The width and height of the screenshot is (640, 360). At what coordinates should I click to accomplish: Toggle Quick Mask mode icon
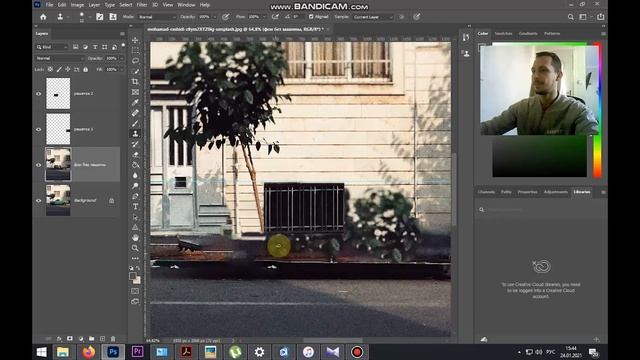pyautogui.click(x=135, y=291)
